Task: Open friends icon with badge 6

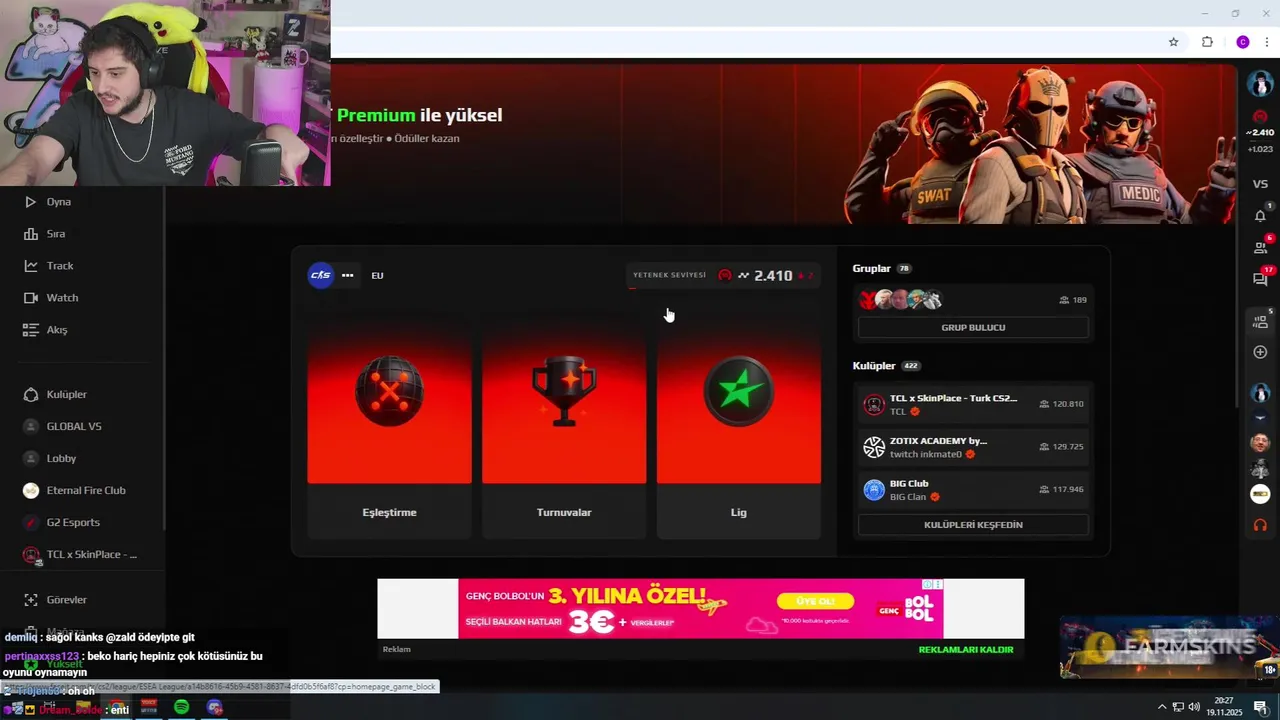Action: 1260,247
